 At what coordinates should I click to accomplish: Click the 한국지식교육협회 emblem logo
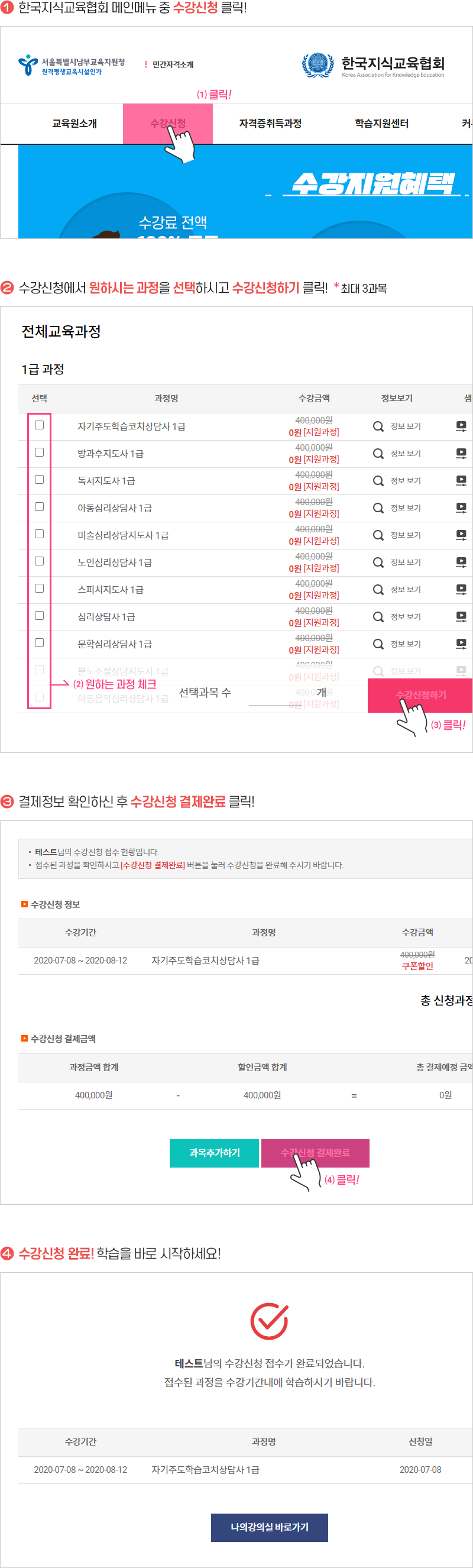click(x=317, y=65)
